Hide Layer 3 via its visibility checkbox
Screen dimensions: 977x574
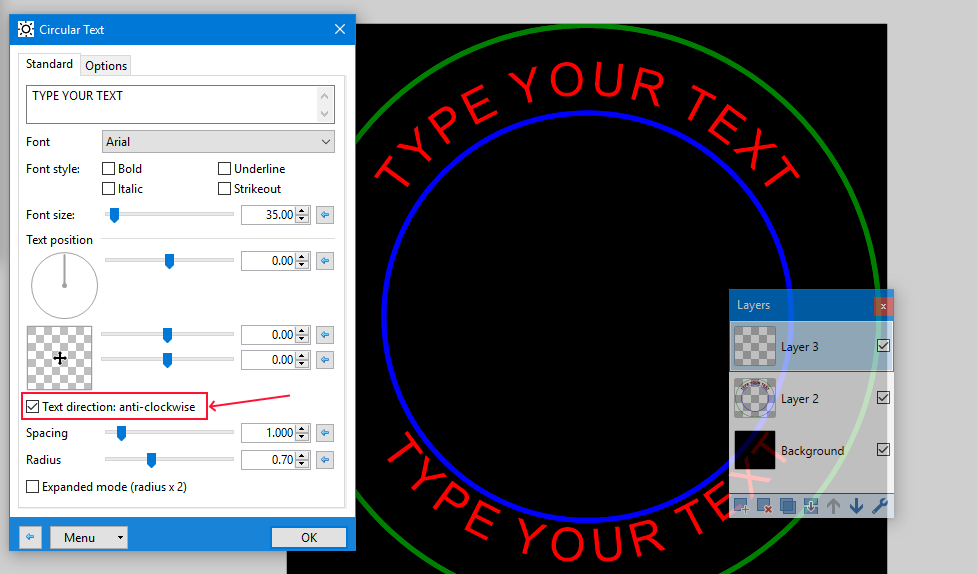tap(883, 346)
